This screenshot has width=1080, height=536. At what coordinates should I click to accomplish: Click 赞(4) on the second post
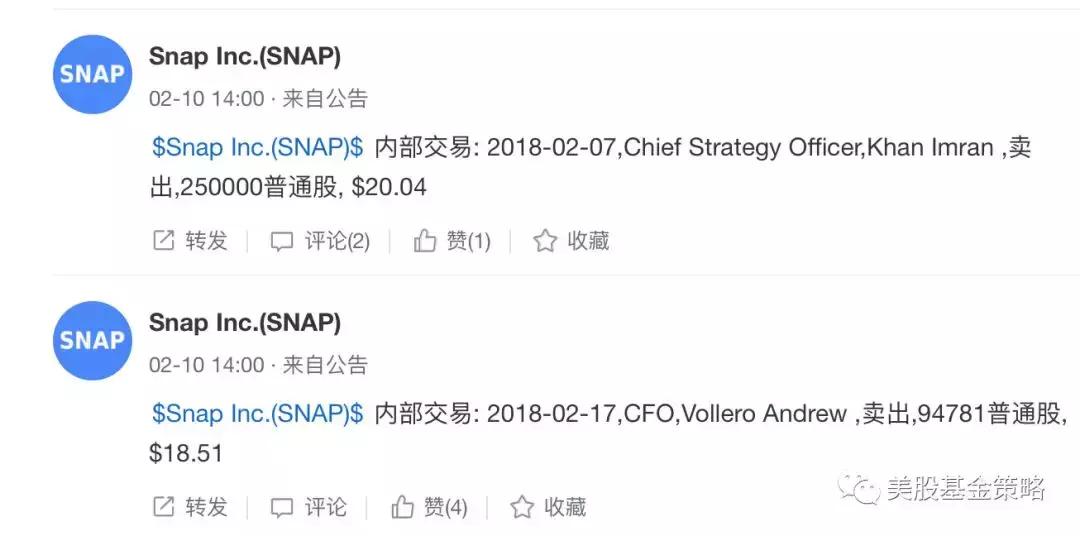pyautogui.click(x=445, y=507)
